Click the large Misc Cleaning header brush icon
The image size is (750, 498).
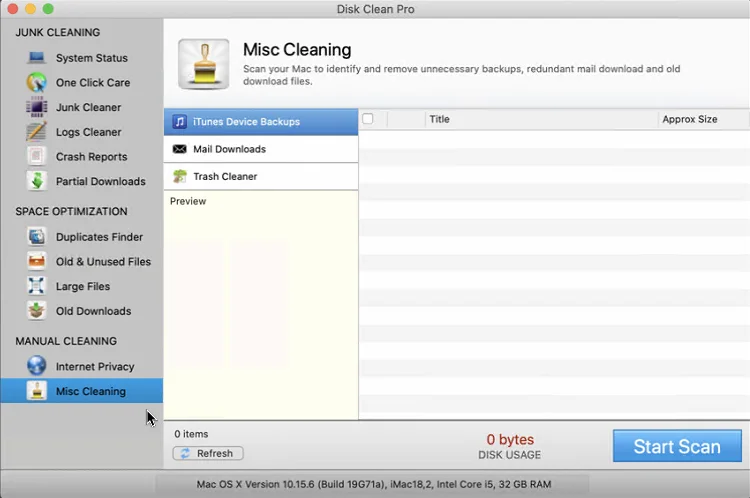[203, 64]
